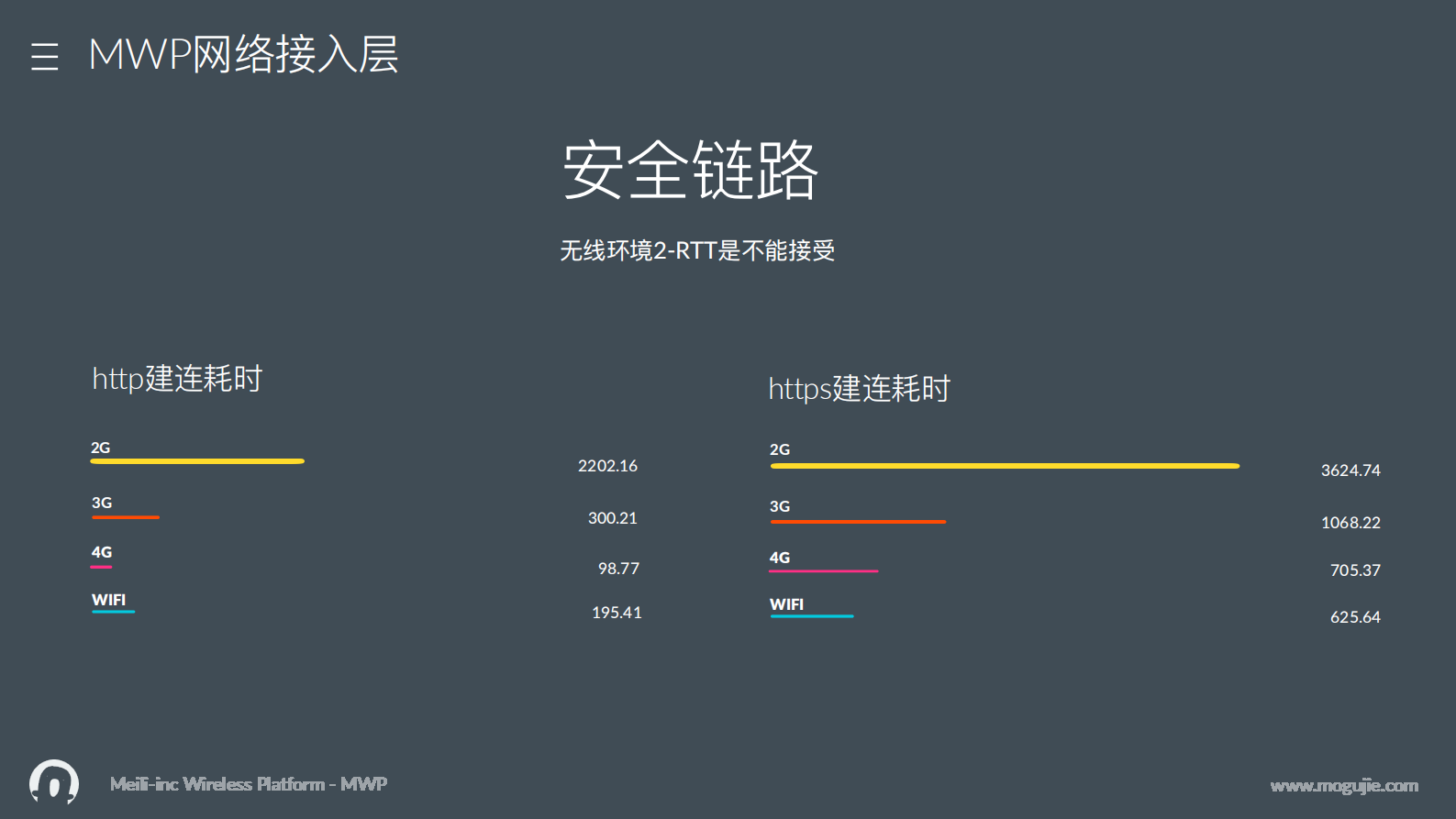Click the value 705.37
Image resolution: width=1456 pixels, height=819 pixels.
click(x=1355, y=570)
